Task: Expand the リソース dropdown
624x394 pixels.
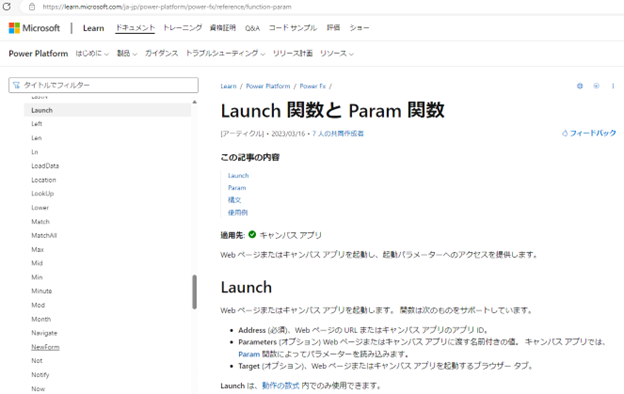Action: [337, 53]
